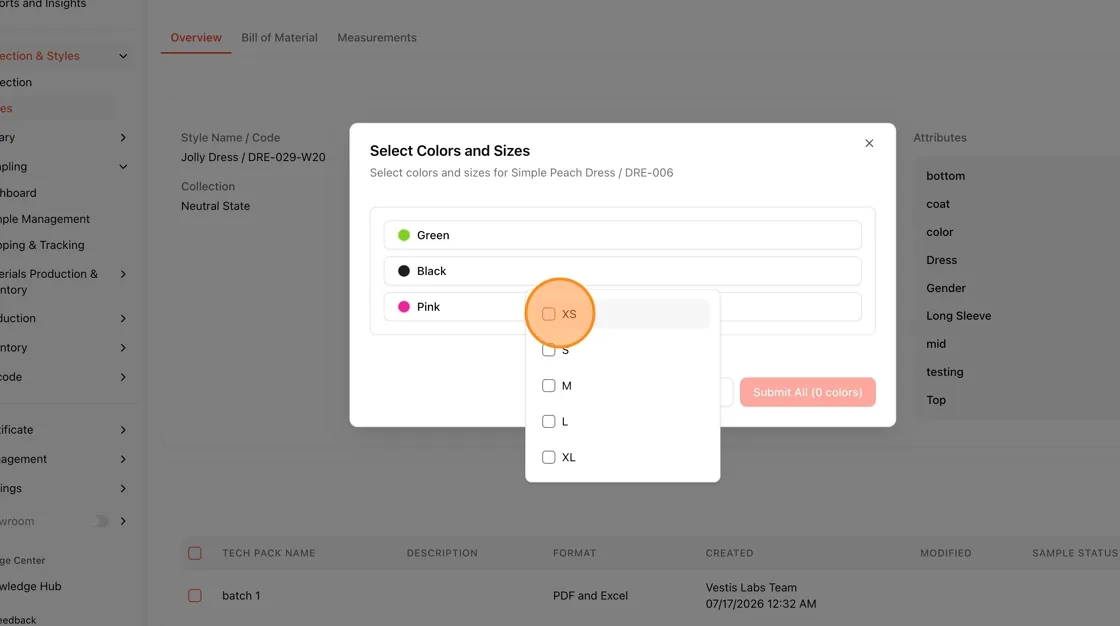The width and height of the screenshot is (1120, 626).
Task: Expand the Production section chevron
Action: click(x=123, y=319)
